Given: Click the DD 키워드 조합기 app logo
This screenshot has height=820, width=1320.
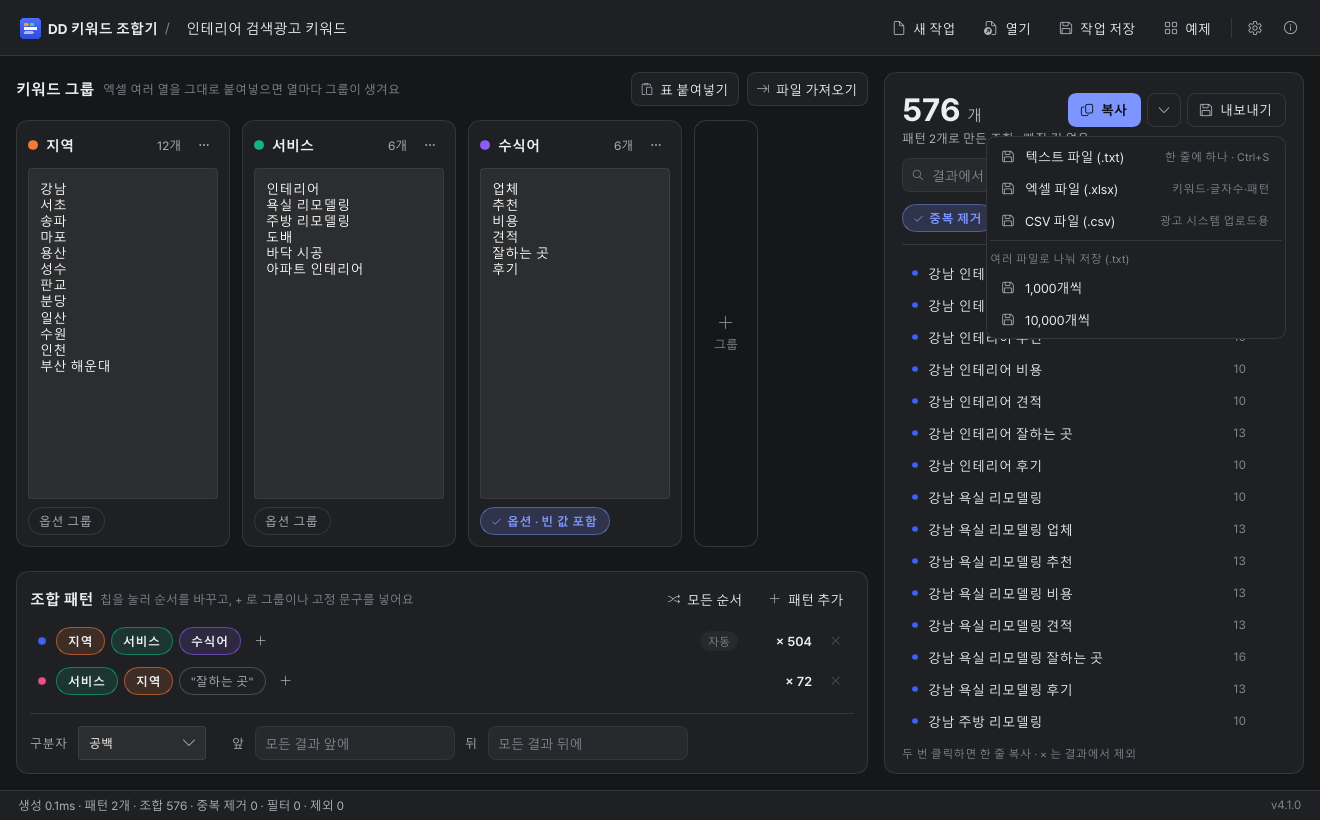Looking at the screenshot, I should tap(30, 28).
